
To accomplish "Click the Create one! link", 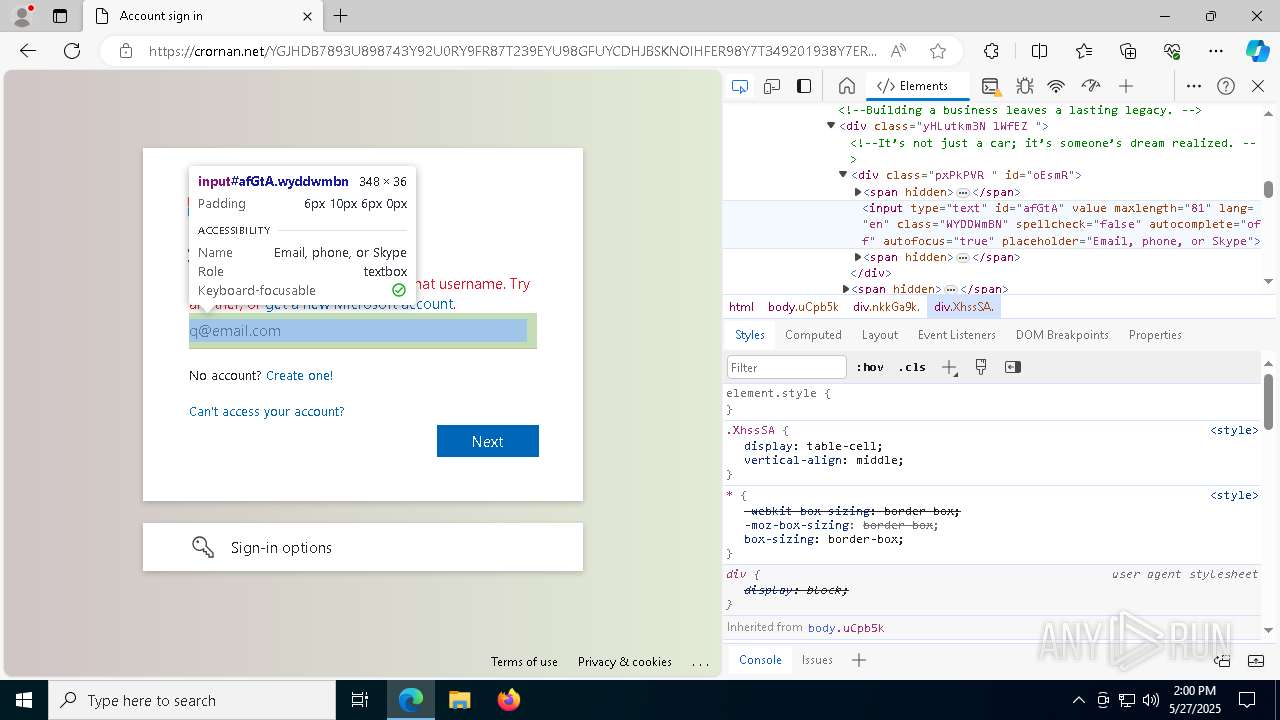I will (x=299, y=375).
